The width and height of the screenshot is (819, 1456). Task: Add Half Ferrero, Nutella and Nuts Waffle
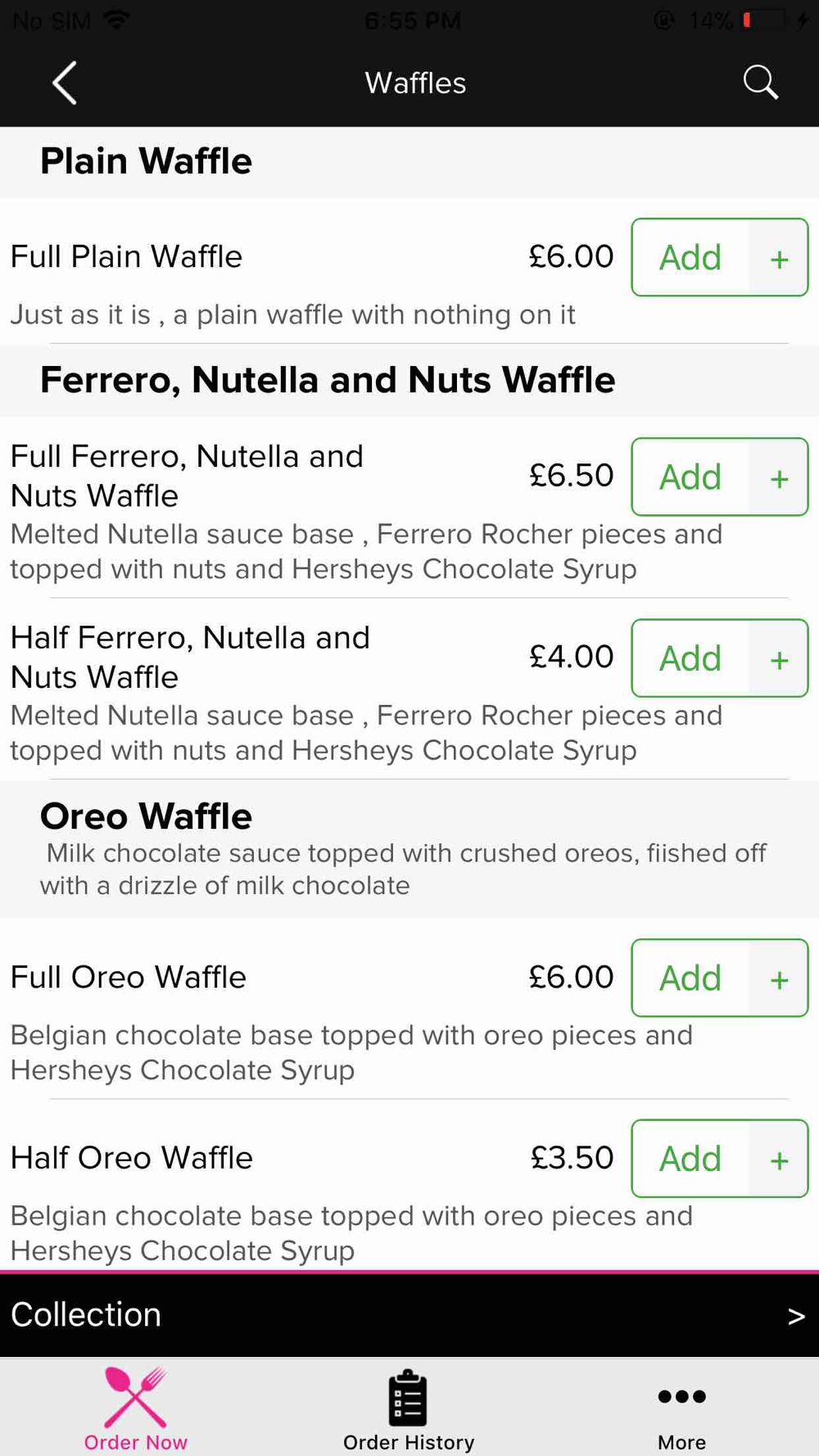pos(690,658)
